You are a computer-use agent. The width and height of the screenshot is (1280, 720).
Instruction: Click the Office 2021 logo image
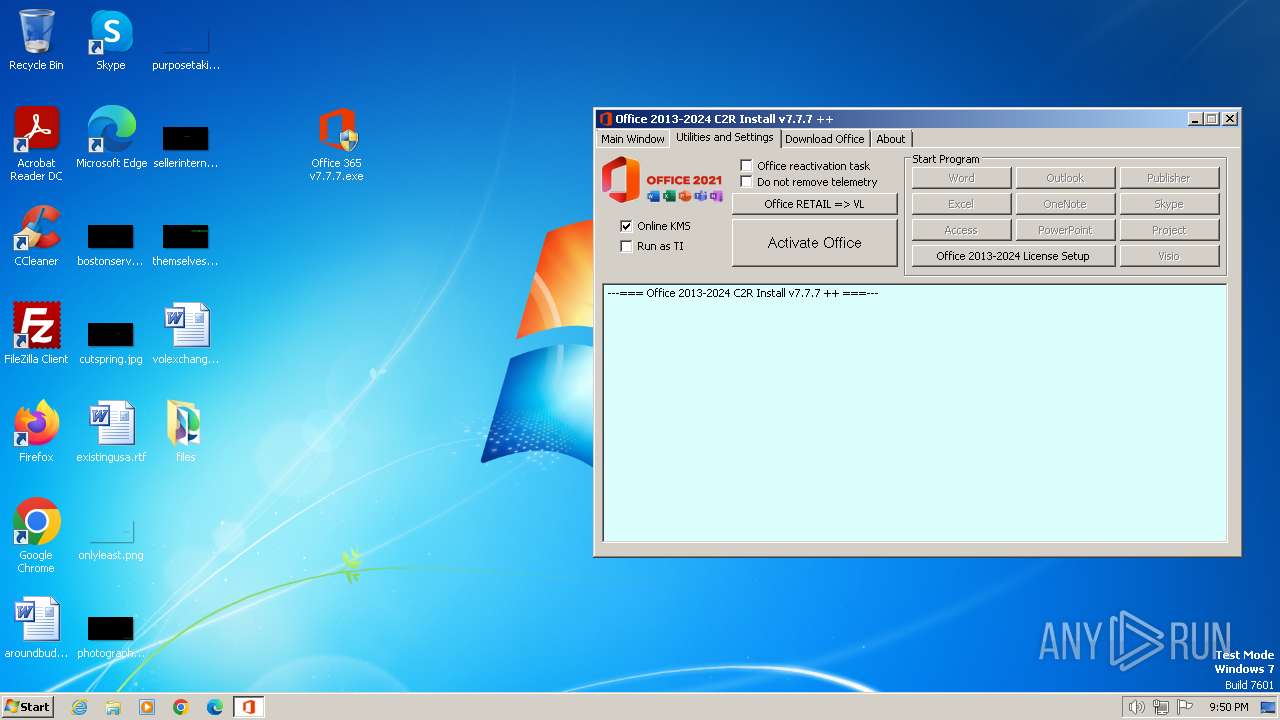[662, 180]
